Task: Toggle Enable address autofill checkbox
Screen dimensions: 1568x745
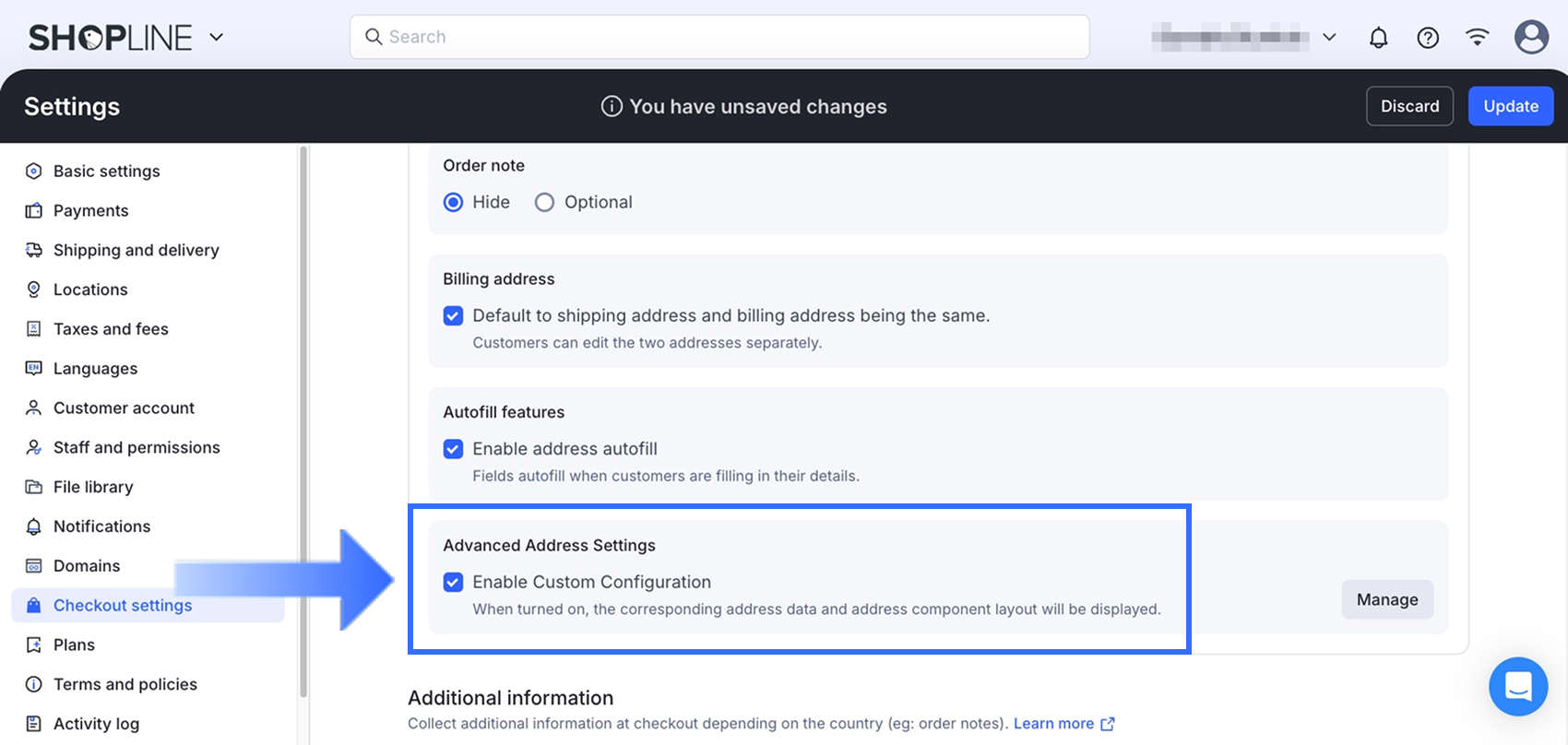Action: [453, 449]
